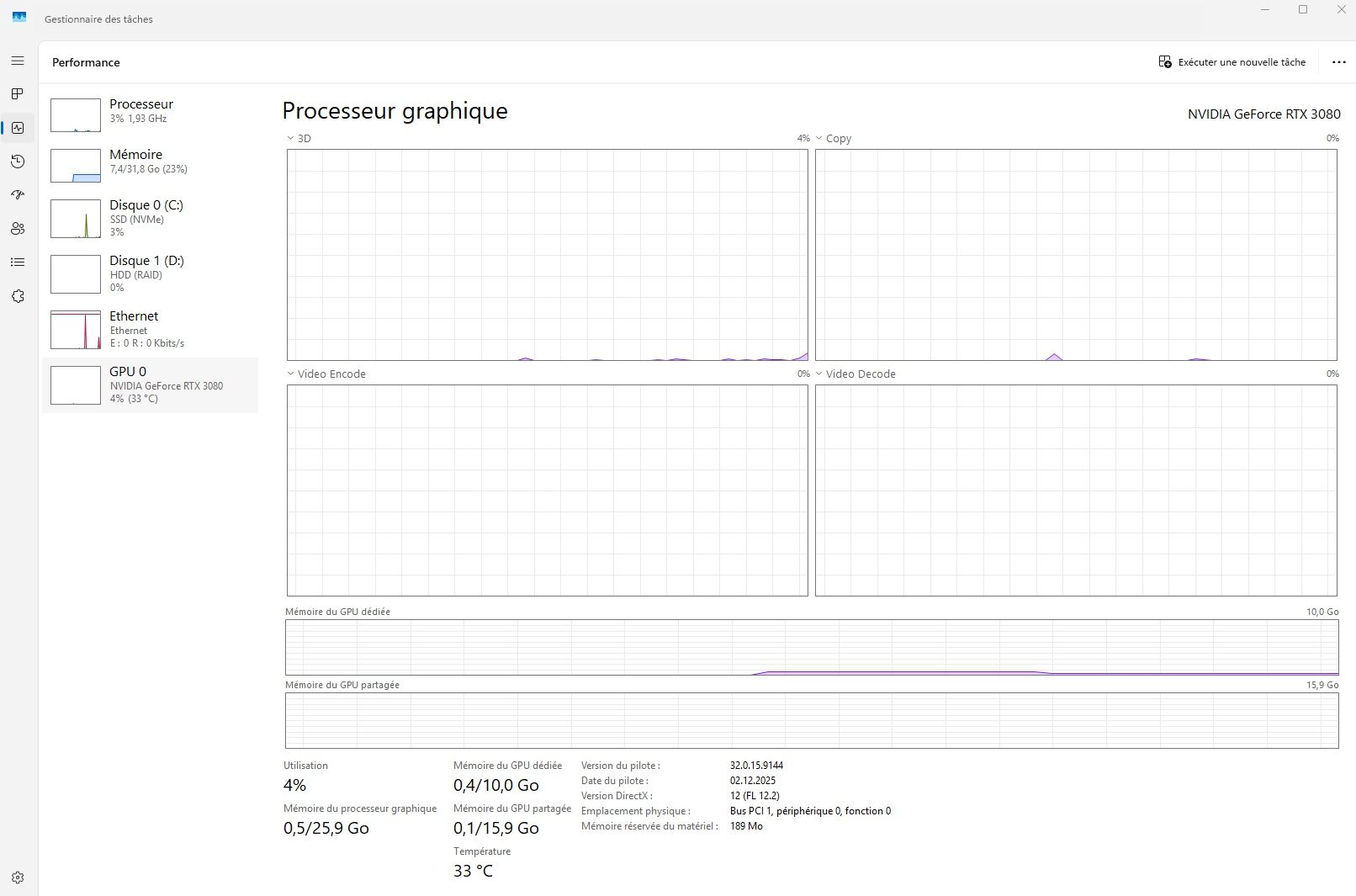Select the Performance page icon

[x=18, y=128]
